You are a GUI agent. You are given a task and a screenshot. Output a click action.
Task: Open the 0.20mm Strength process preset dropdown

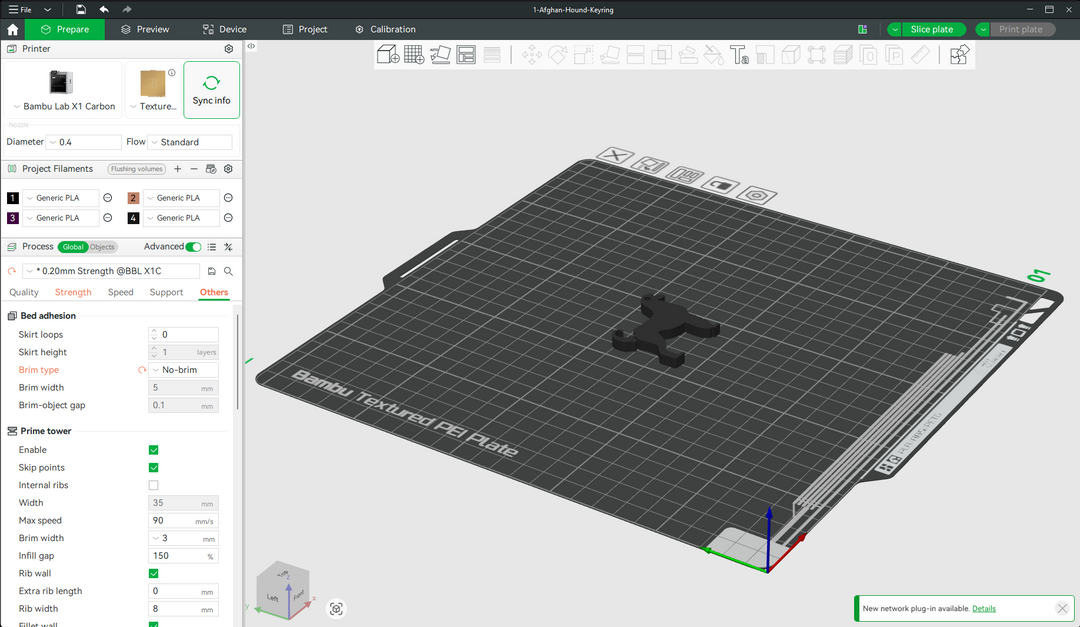point(110,270)
